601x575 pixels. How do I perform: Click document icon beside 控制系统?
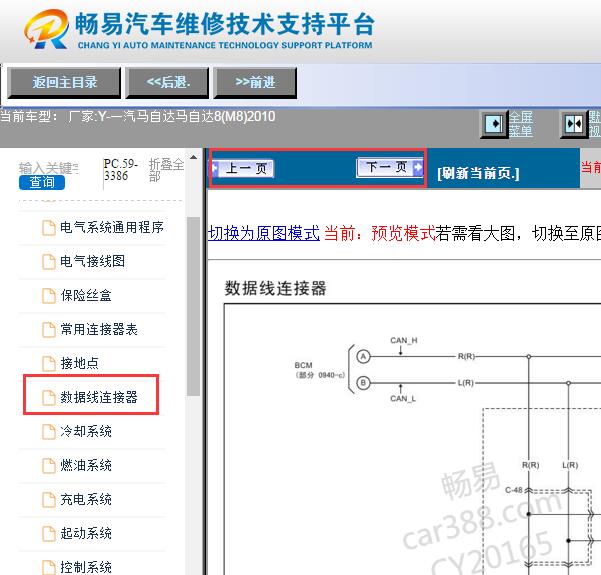(49, 568)
